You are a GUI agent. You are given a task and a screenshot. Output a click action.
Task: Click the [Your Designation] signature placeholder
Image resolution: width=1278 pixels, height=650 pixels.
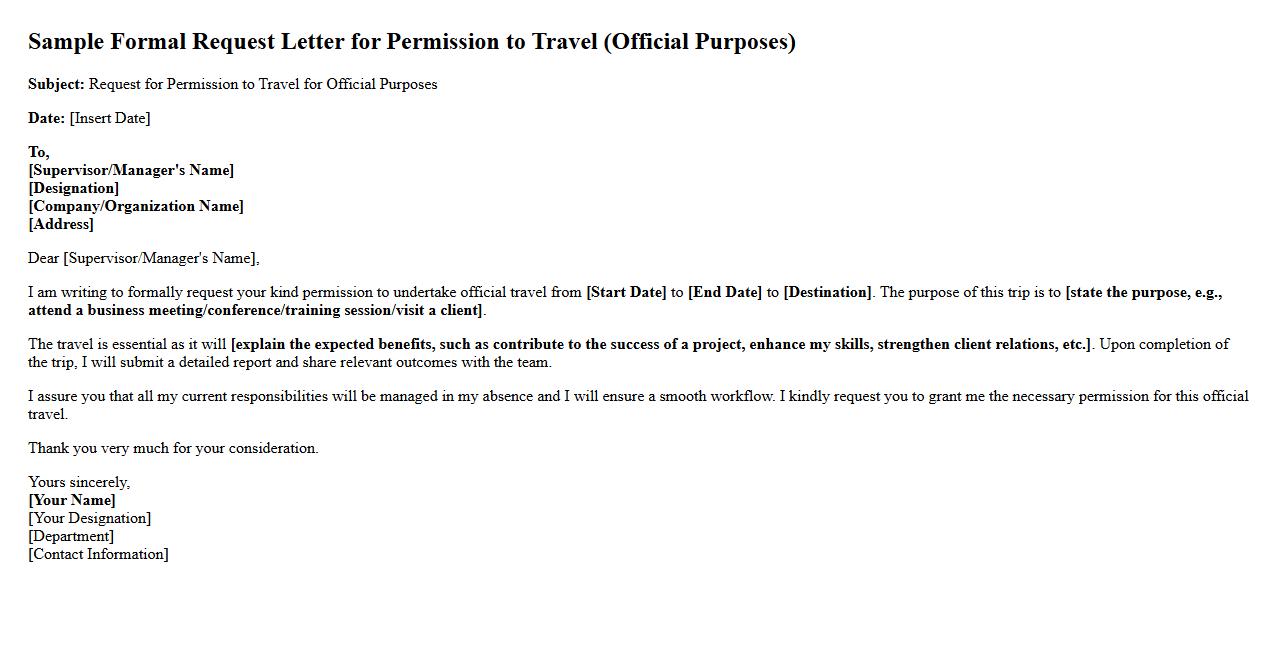(x=90, y=518)
